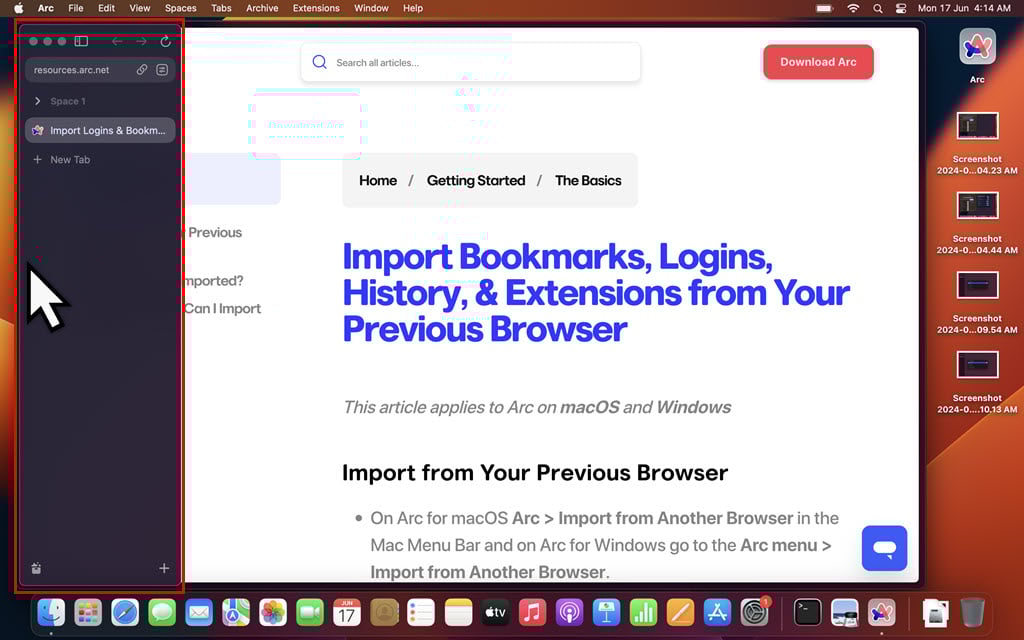The height and width of the screenshot is (640, 1024).
Task: Open the archive icon at sidebar bottom
Action: (x=37, y=568)
